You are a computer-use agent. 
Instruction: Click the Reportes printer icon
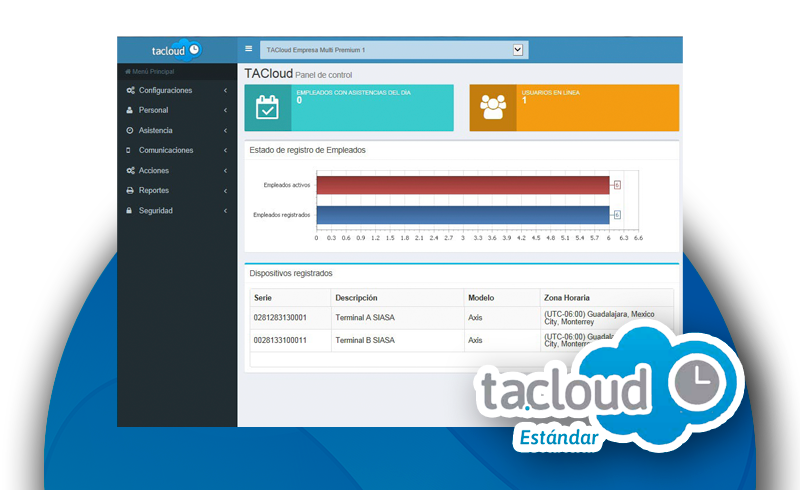tap(130, 190)
